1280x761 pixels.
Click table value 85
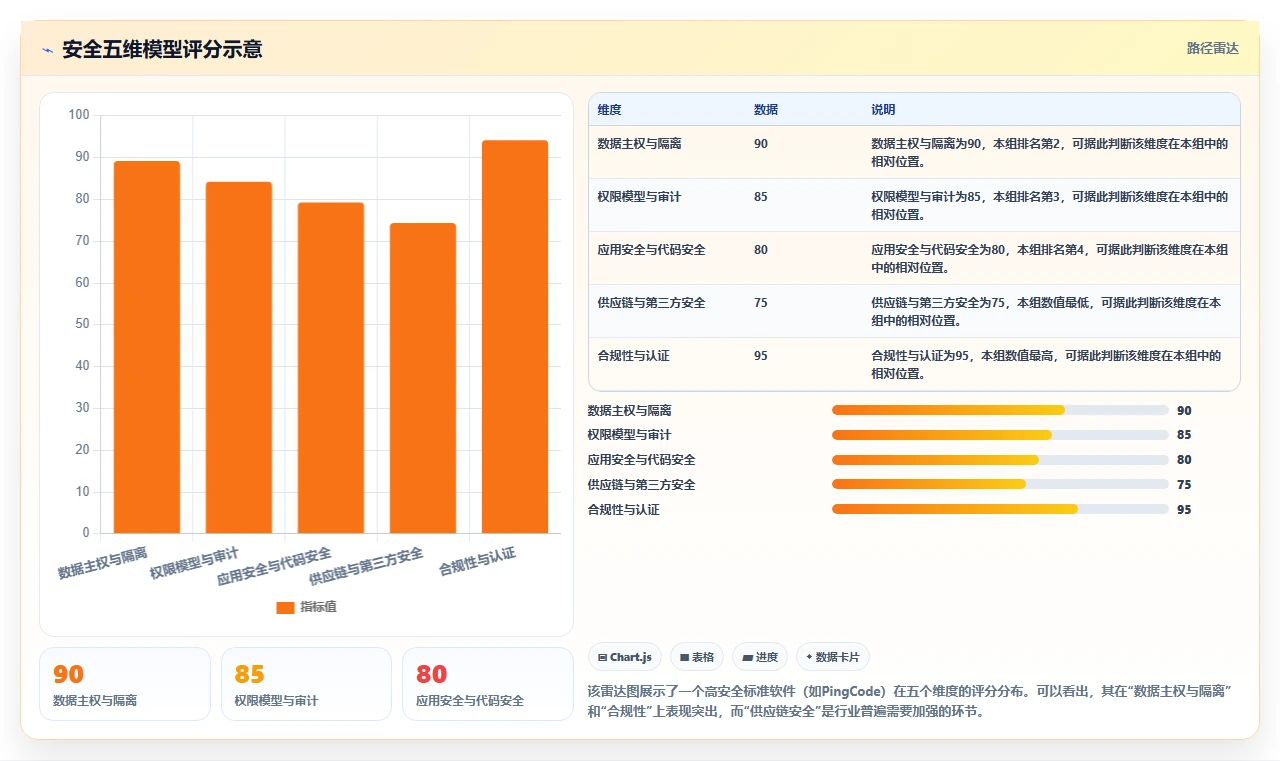click(761, 197)
